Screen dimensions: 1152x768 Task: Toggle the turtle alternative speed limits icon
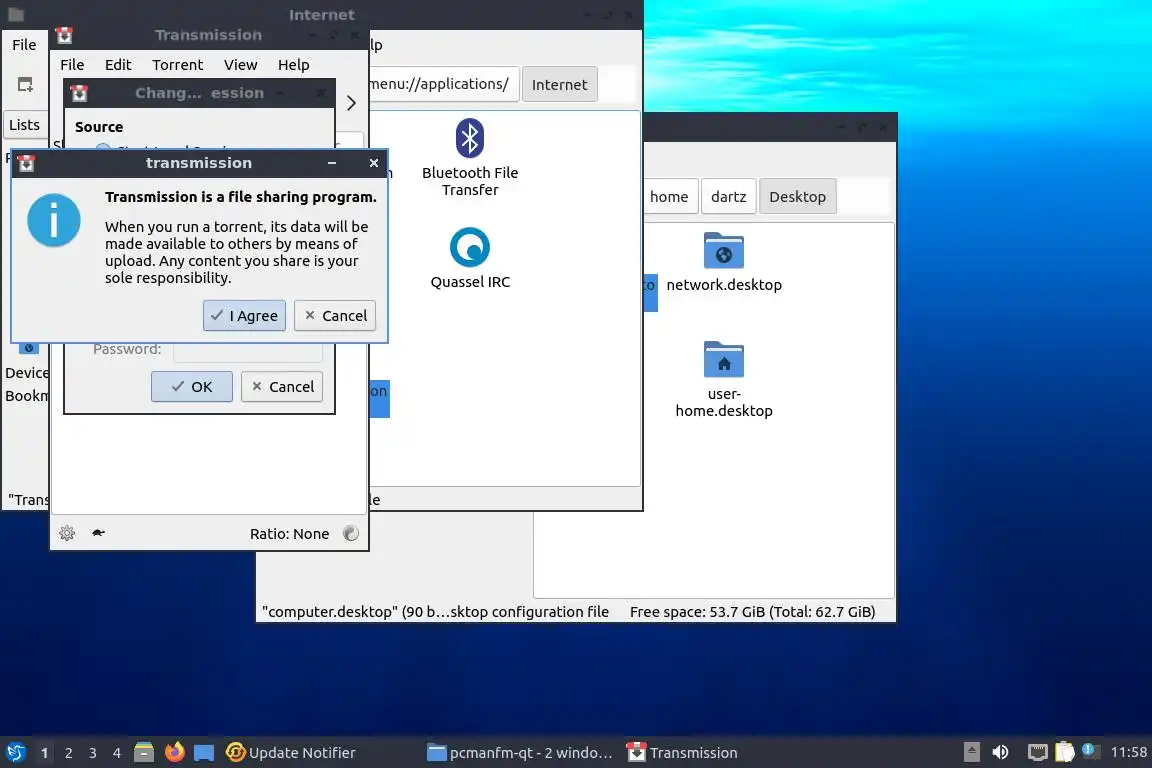pyautogui.click(x=98, y=533)
